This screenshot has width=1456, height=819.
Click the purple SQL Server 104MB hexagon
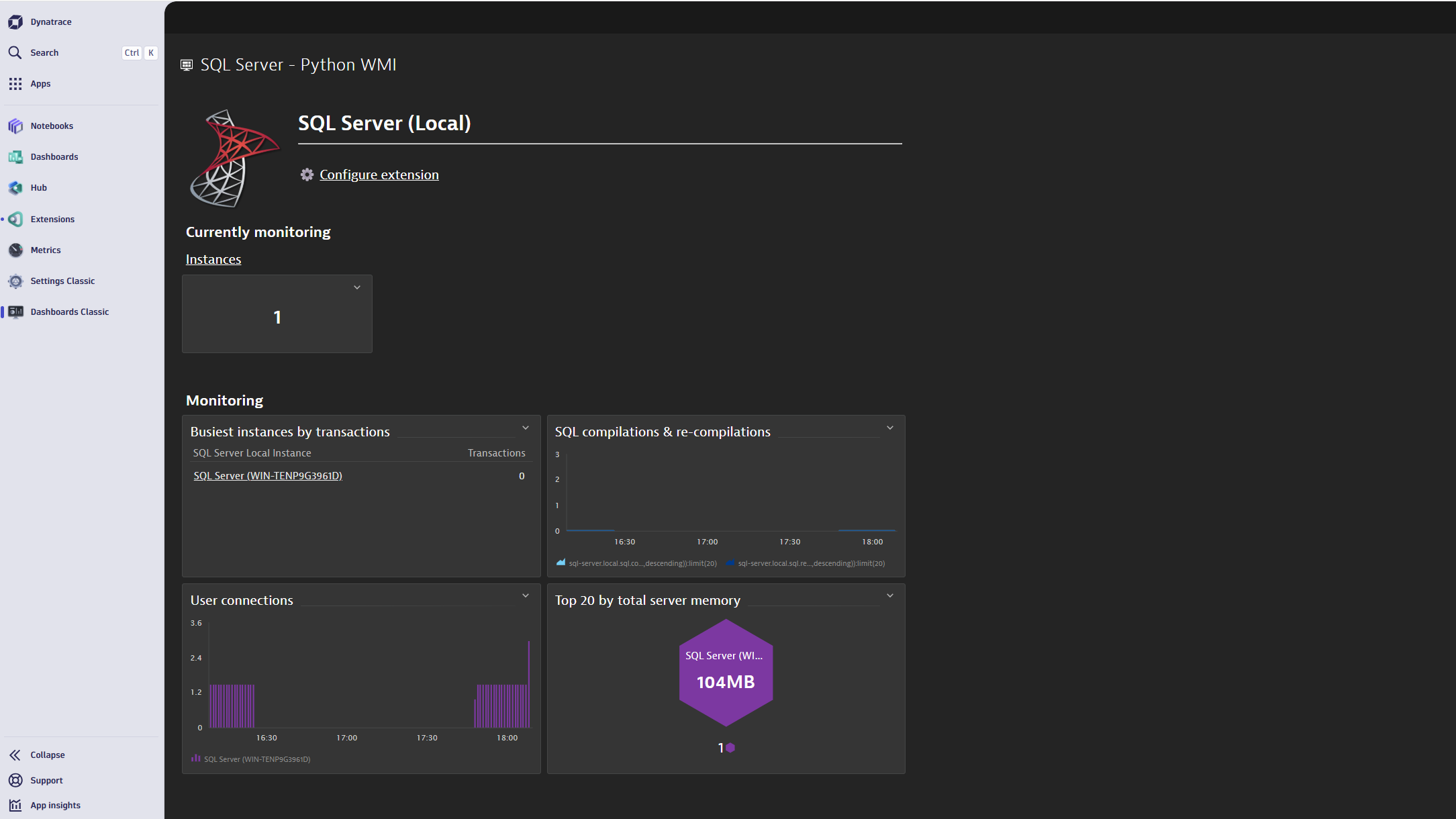point(726,673)
